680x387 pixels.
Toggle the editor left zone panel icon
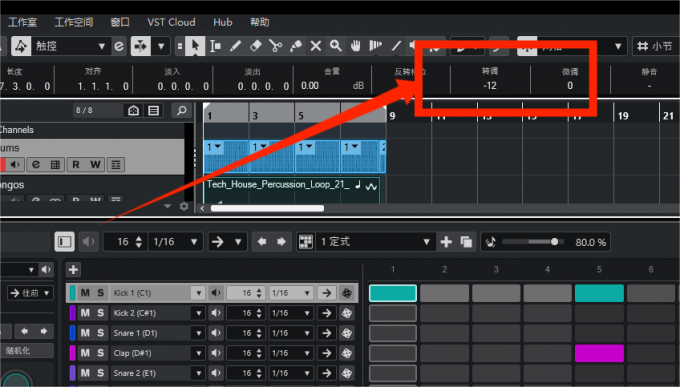(x=65, y=242)
